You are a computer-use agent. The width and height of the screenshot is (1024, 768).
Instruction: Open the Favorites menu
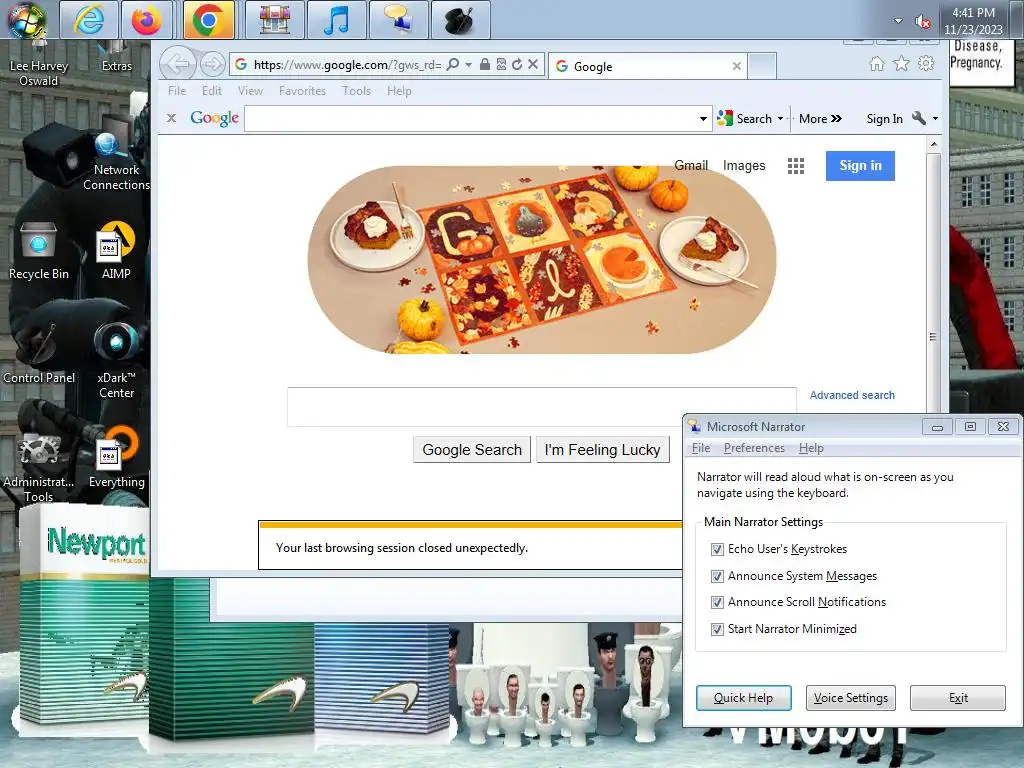pos(302,91)
